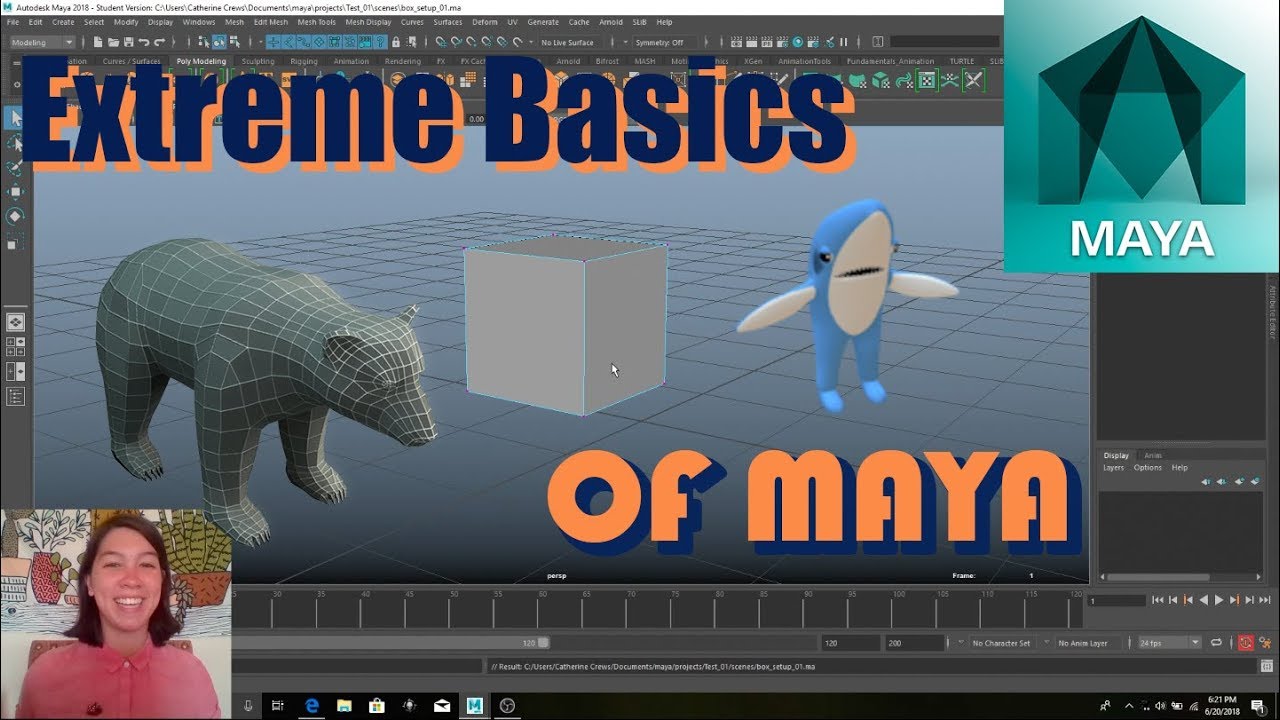
Task: Switch to the Rigging shelf tab
Action: 304,61
